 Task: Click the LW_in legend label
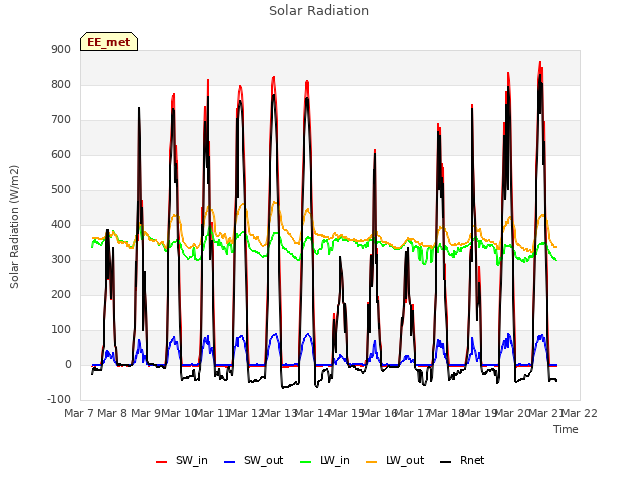[x=335, y=460]
